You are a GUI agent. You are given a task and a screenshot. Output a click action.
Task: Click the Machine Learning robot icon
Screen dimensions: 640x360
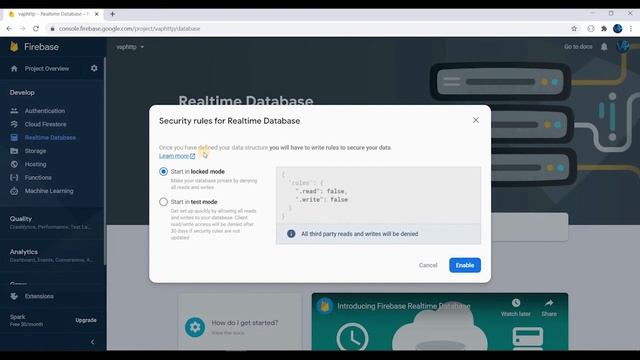coord(14,191)
